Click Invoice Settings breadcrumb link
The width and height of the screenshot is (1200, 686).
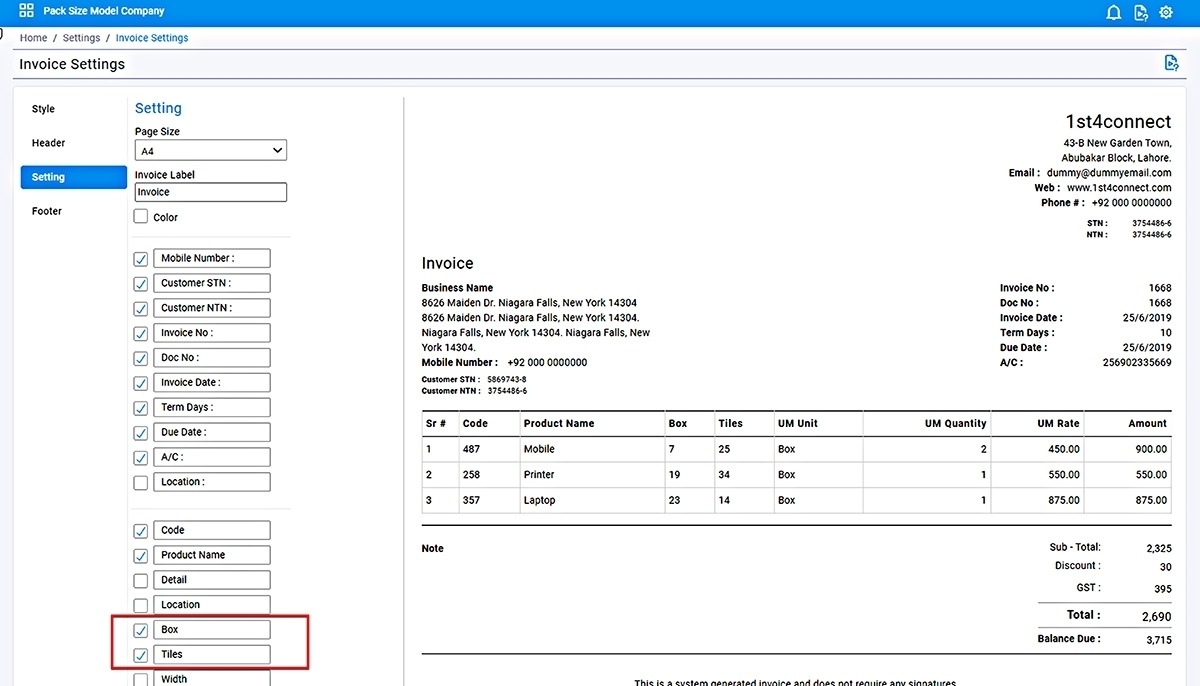(152, 38)
